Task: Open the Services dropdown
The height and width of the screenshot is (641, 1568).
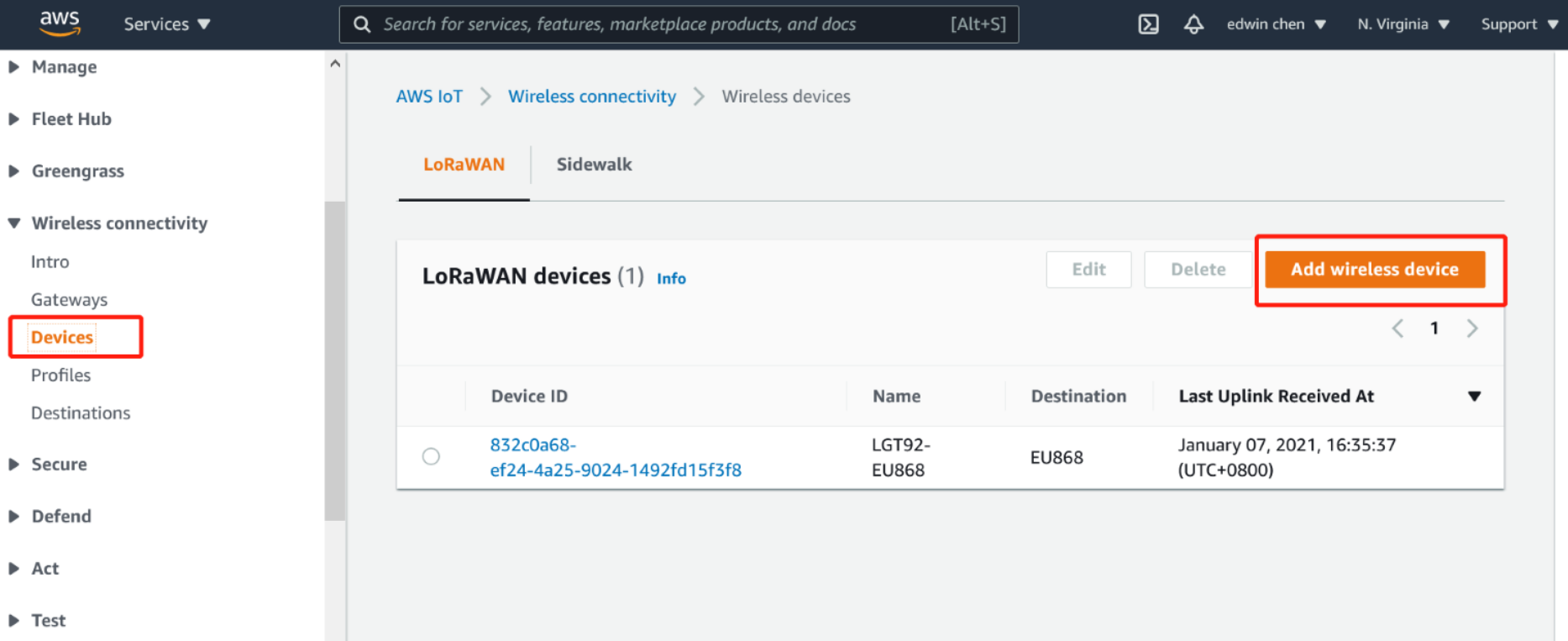Action: [x=167, y=24]
